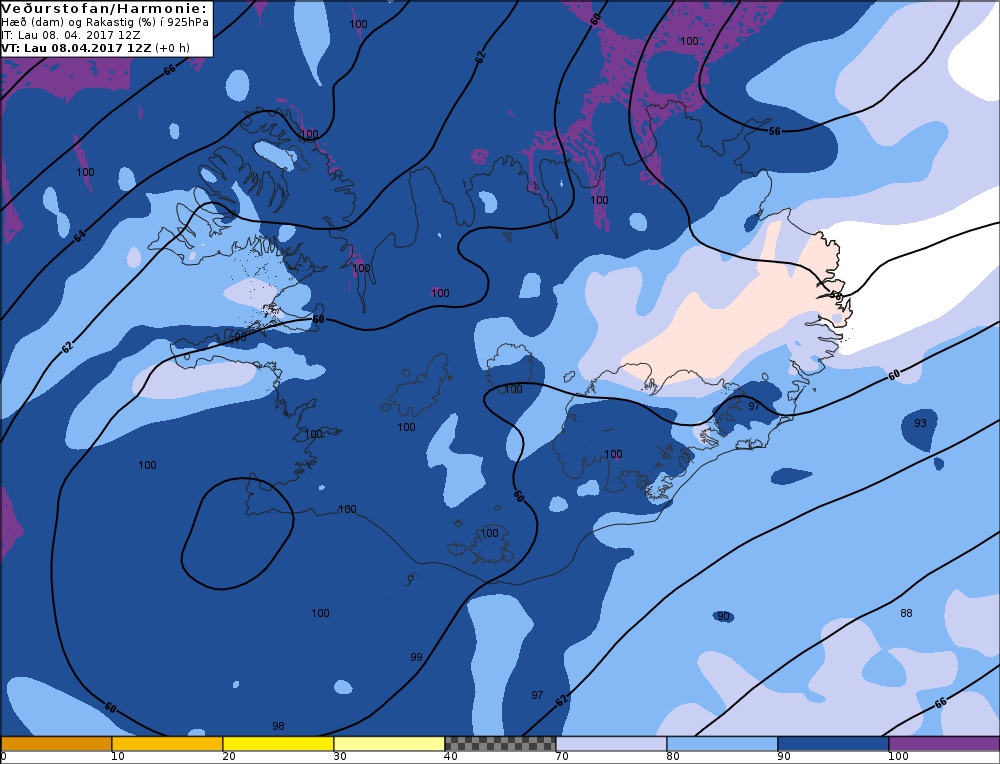Click the '93' humidity value

920,423
